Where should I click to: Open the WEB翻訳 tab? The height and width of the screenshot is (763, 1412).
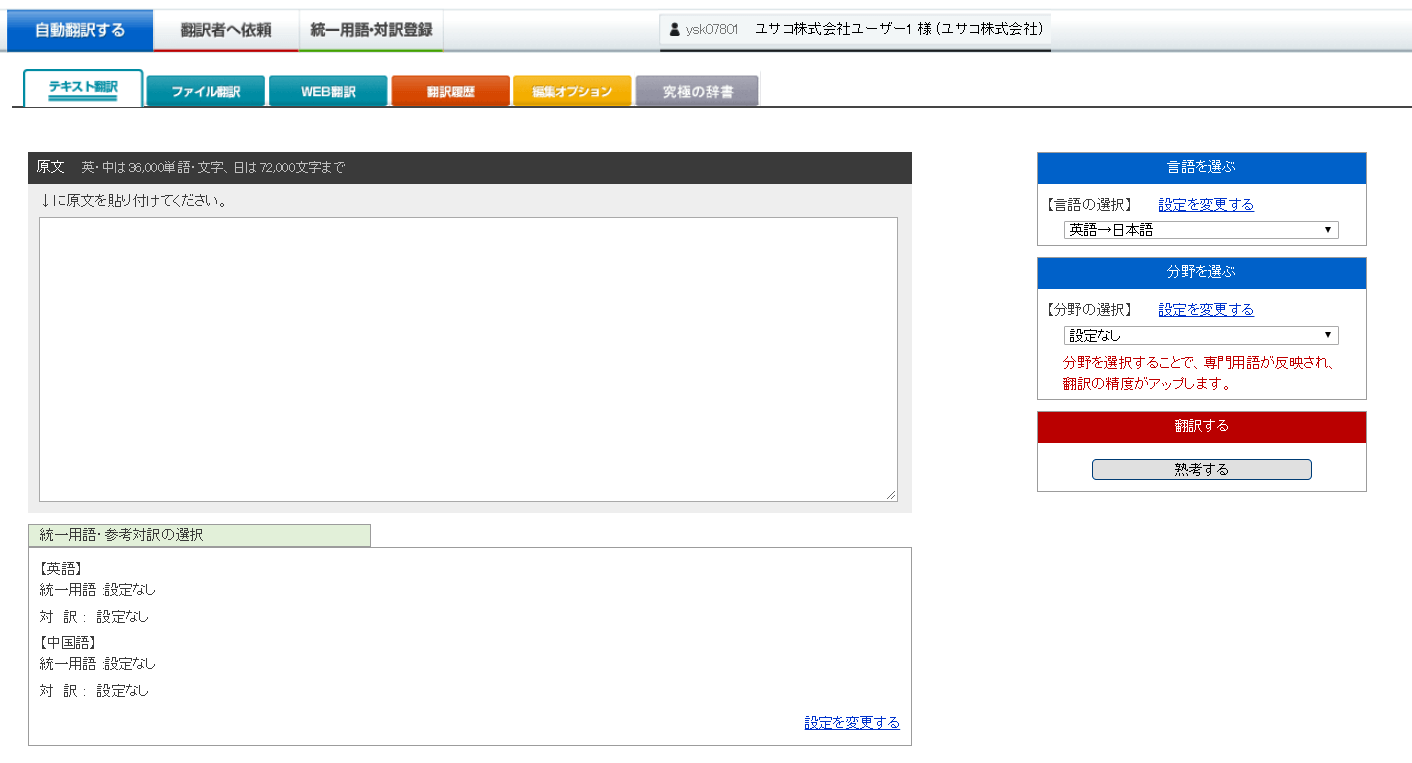coord(328,91)
